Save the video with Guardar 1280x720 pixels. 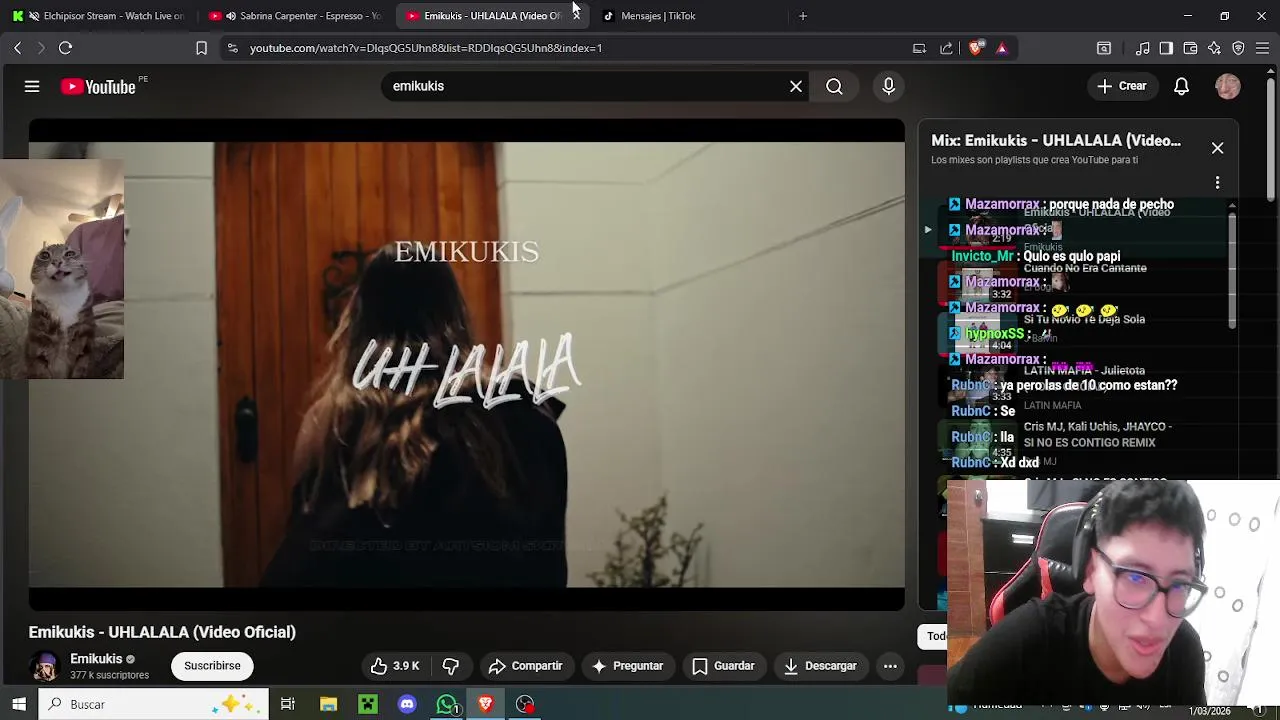[x=723, y=666]
